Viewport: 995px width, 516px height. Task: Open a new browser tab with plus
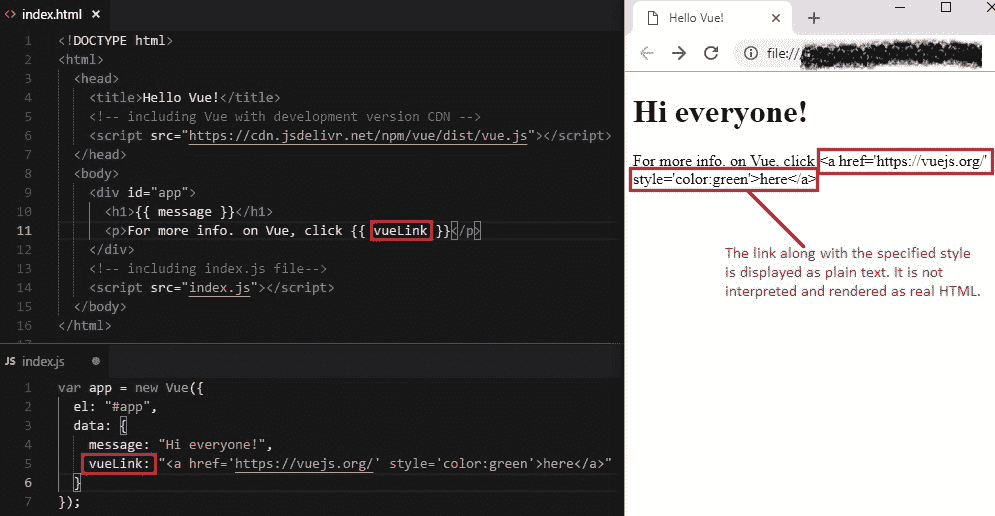coord(814,18)
